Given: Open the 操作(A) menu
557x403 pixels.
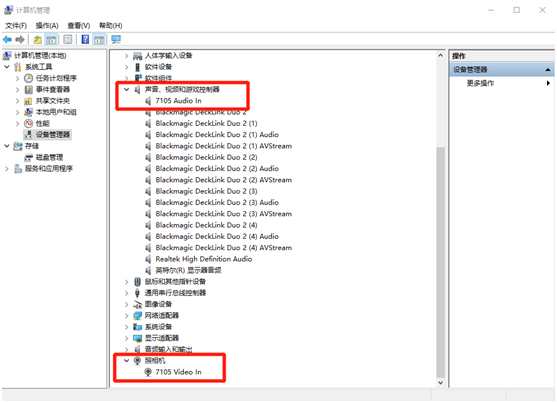Looking at the screenshot, I should click(47, 26).
